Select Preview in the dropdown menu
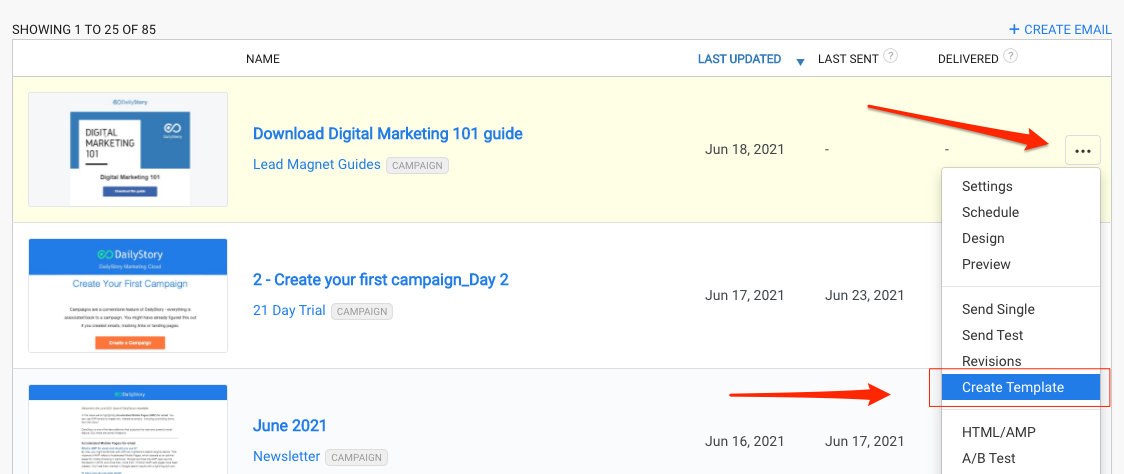The height and width of the screenshot is (474, 1124). pos(986,264)
